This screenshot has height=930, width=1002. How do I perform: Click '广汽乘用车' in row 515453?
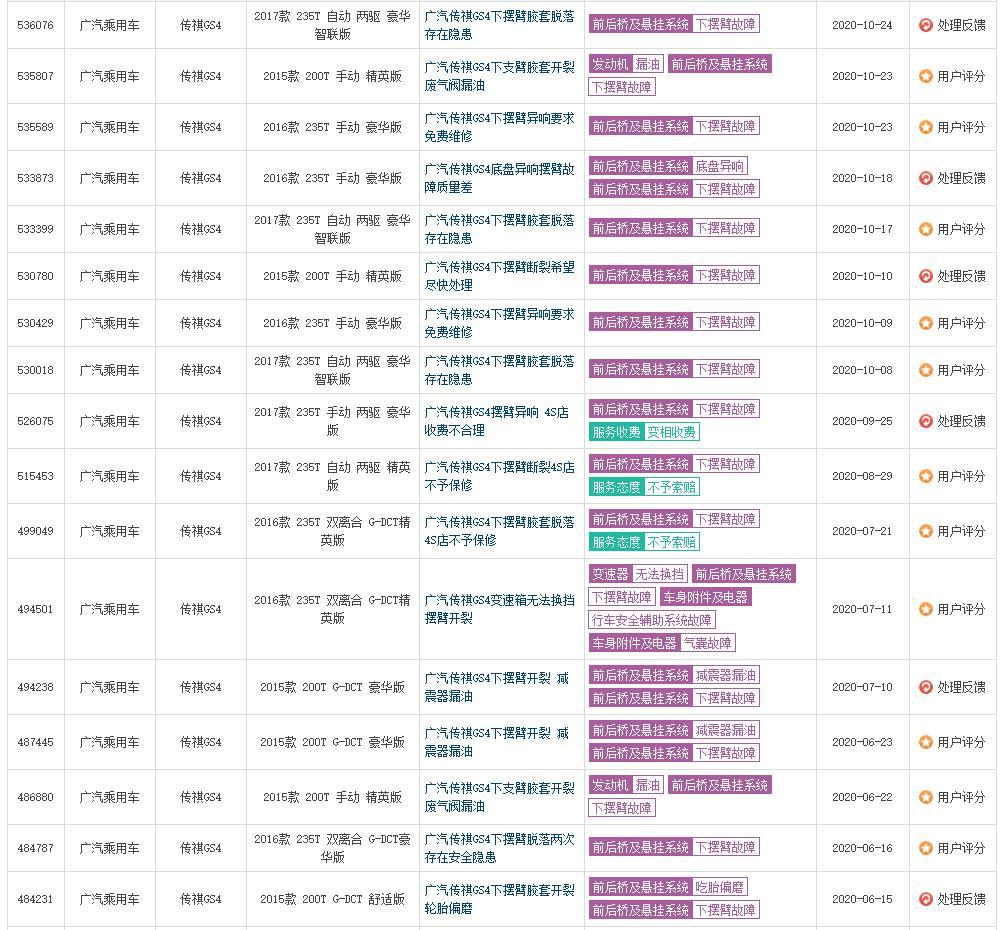pos(109,476)
